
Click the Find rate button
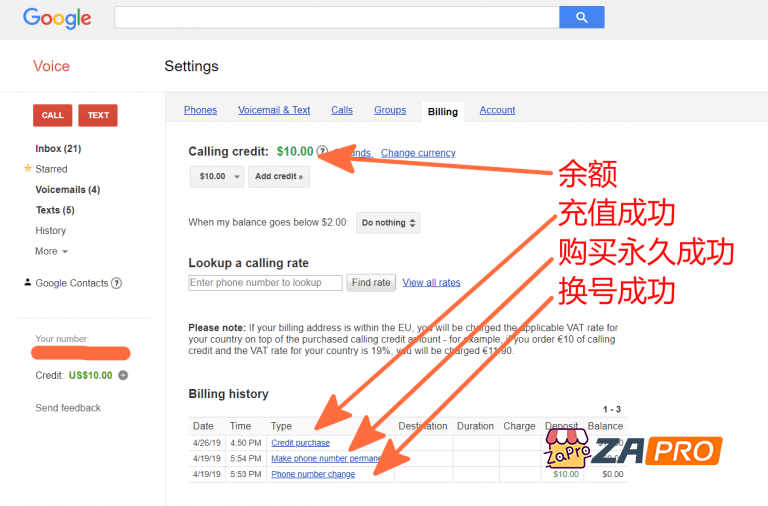(x=371, y=283)
